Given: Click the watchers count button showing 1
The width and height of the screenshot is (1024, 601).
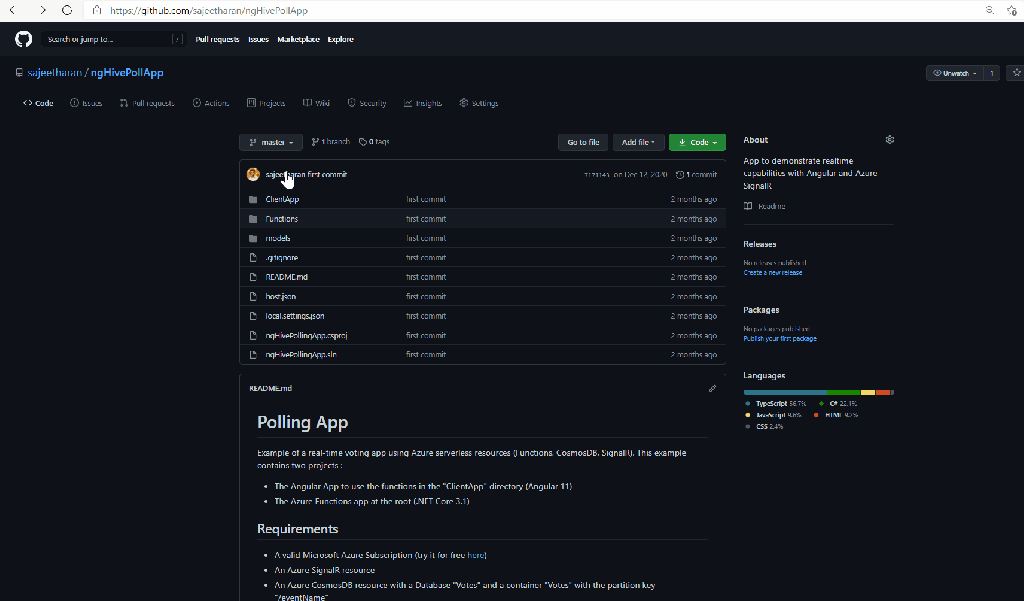Looking at the screenshot, I should (x=991, y=73).
